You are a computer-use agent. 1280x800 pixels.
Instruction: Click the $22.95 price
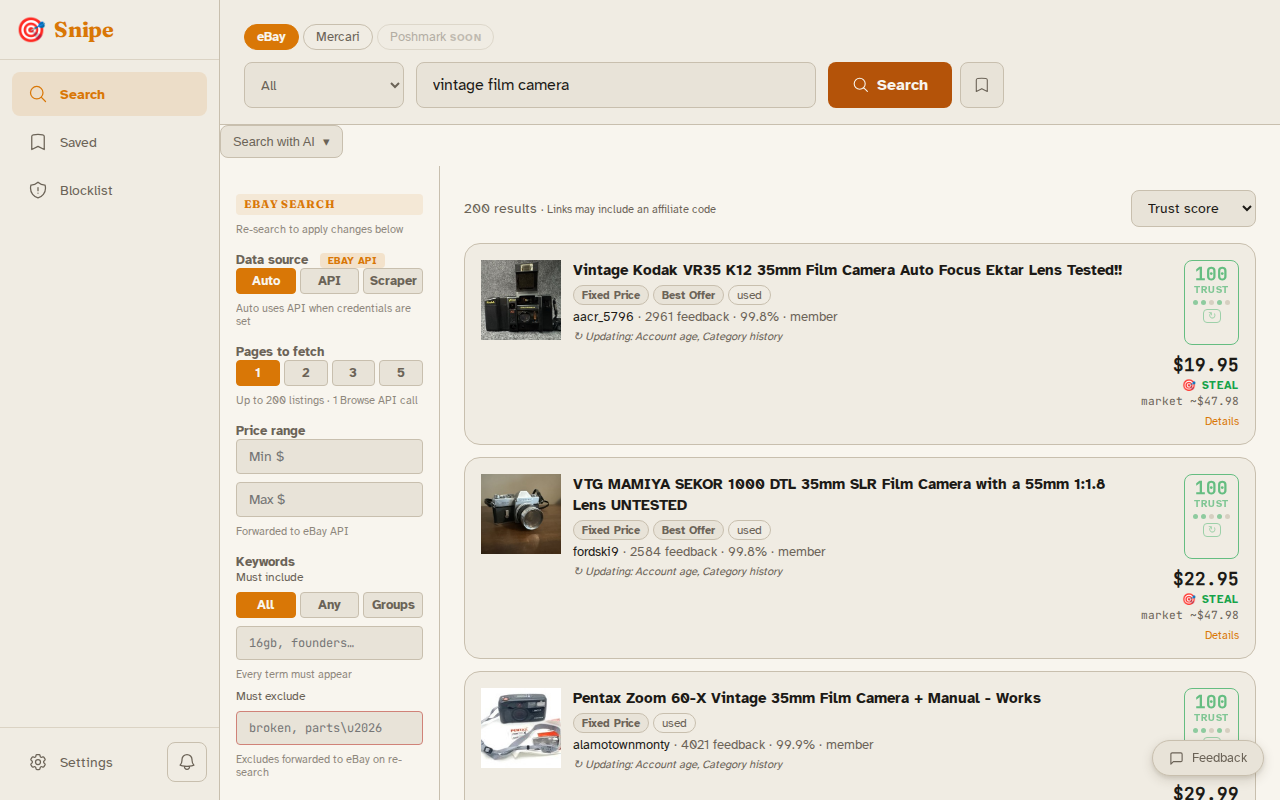(x=1206, y=579)
